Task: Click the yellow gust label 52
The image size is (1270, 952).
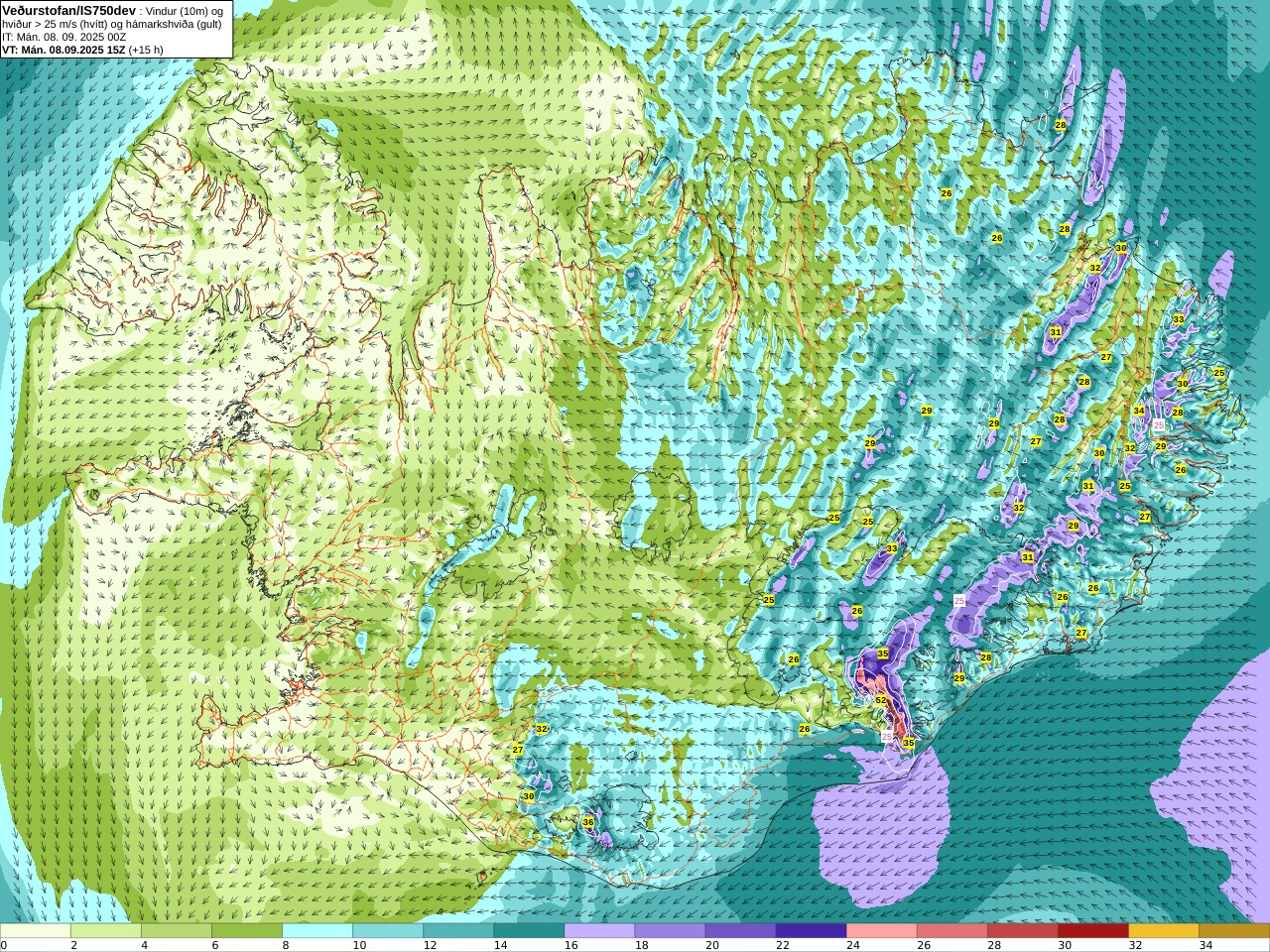Action: (x=880, y=700)
